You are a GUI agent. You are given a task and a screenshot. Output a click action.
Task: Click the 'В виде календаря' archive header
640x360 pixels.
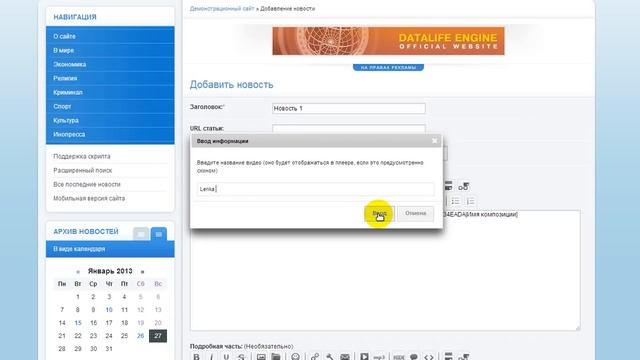pyautogui.click(x=110, y=249)
